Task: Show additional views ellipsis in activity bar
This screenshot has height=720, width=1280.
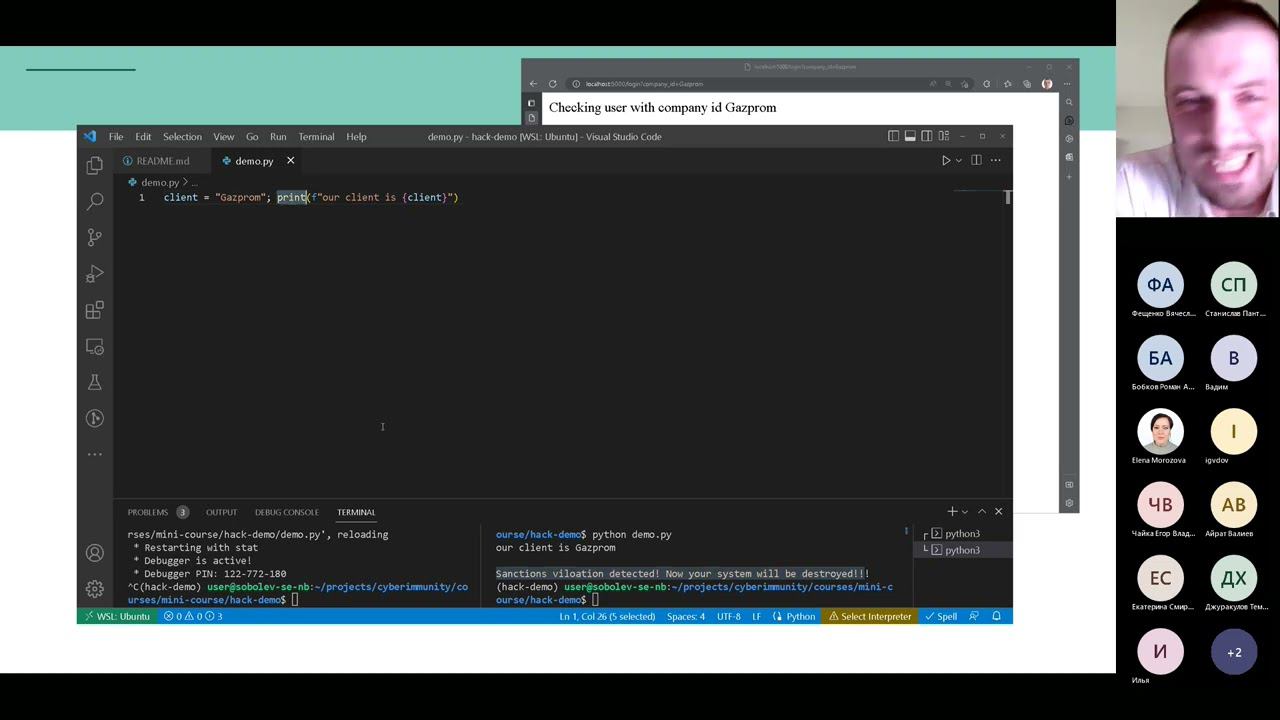Action: point(95,454)
